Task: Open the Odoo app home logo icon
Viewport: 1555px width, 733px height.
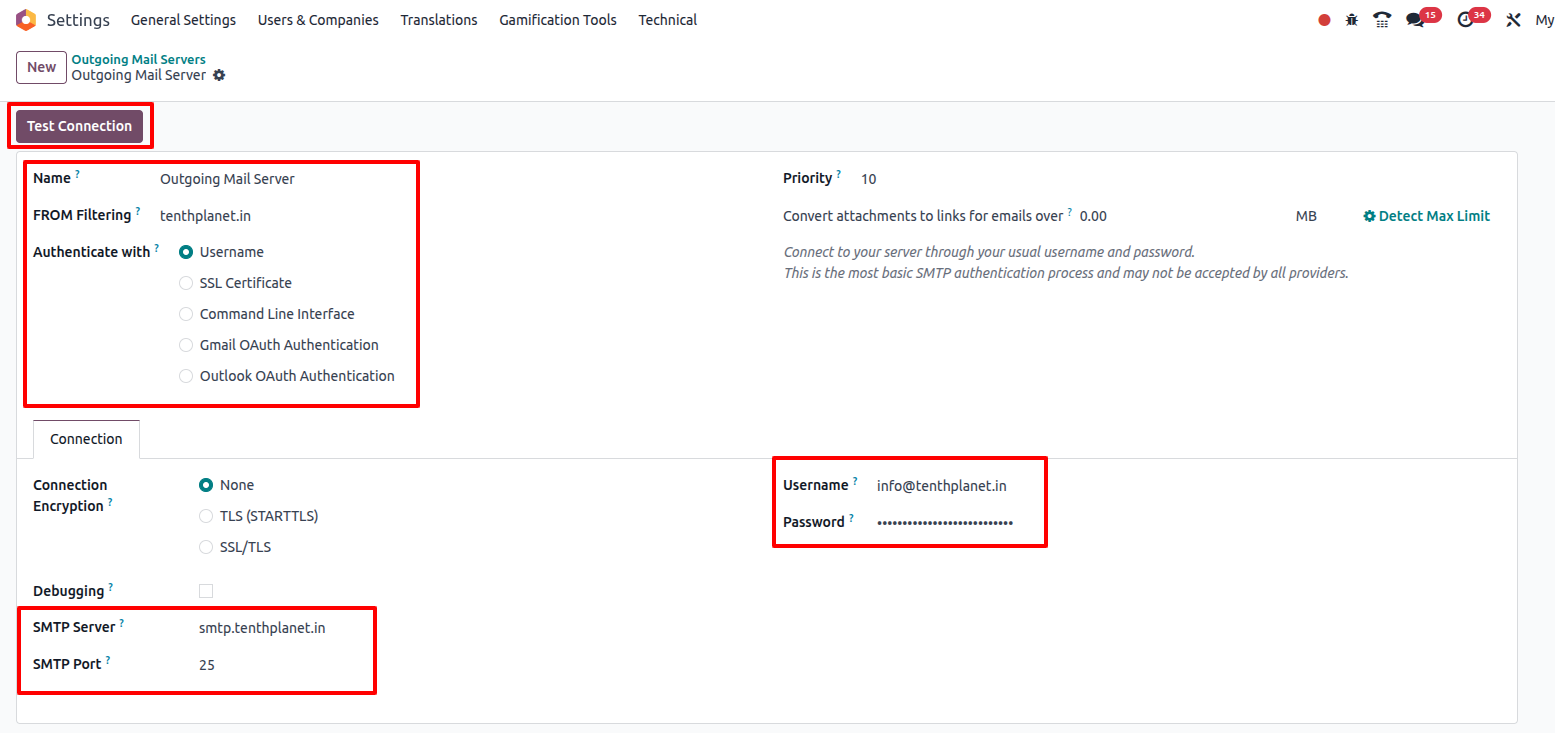Action: (25, 20)
